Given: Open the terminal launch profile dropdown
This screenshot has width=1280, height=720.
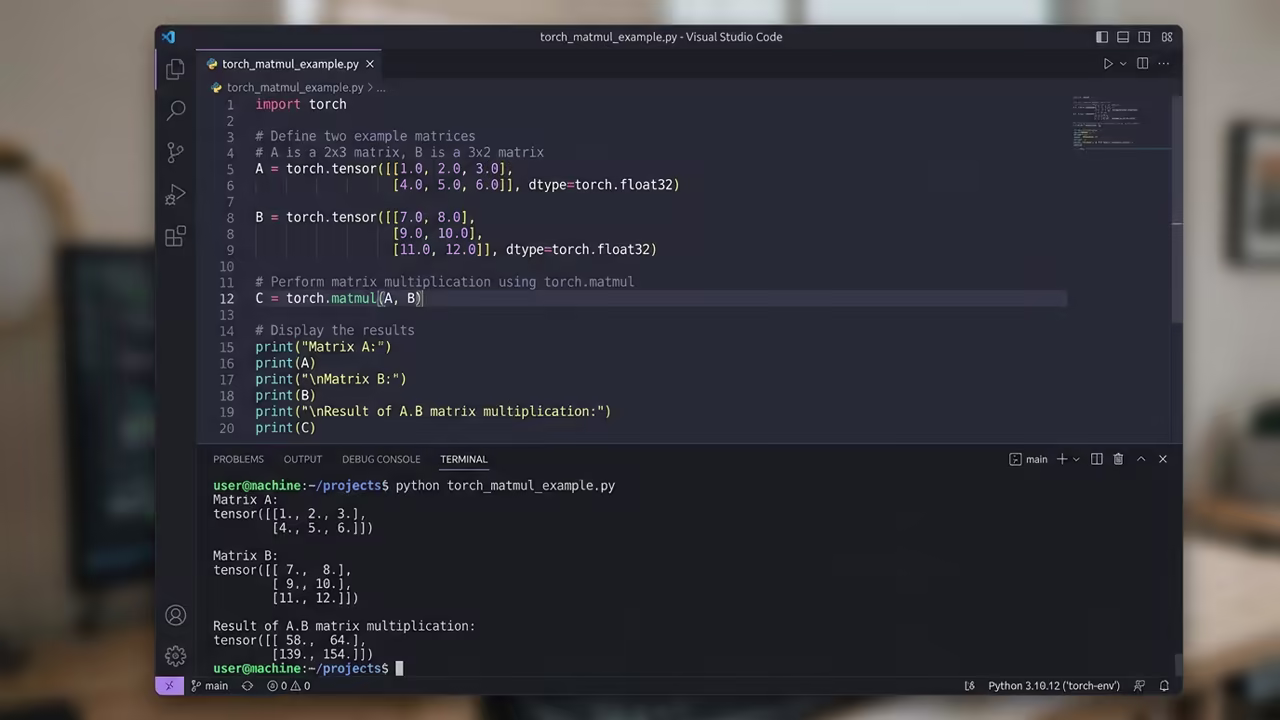Looking at the screenshot, I should coord(1076,459).
